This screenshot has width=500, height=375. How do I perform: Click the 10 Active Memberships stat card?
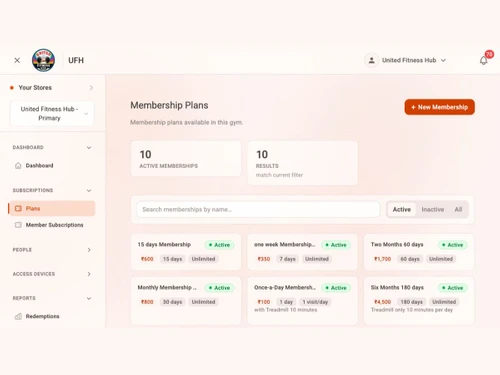tap(186, 159)
